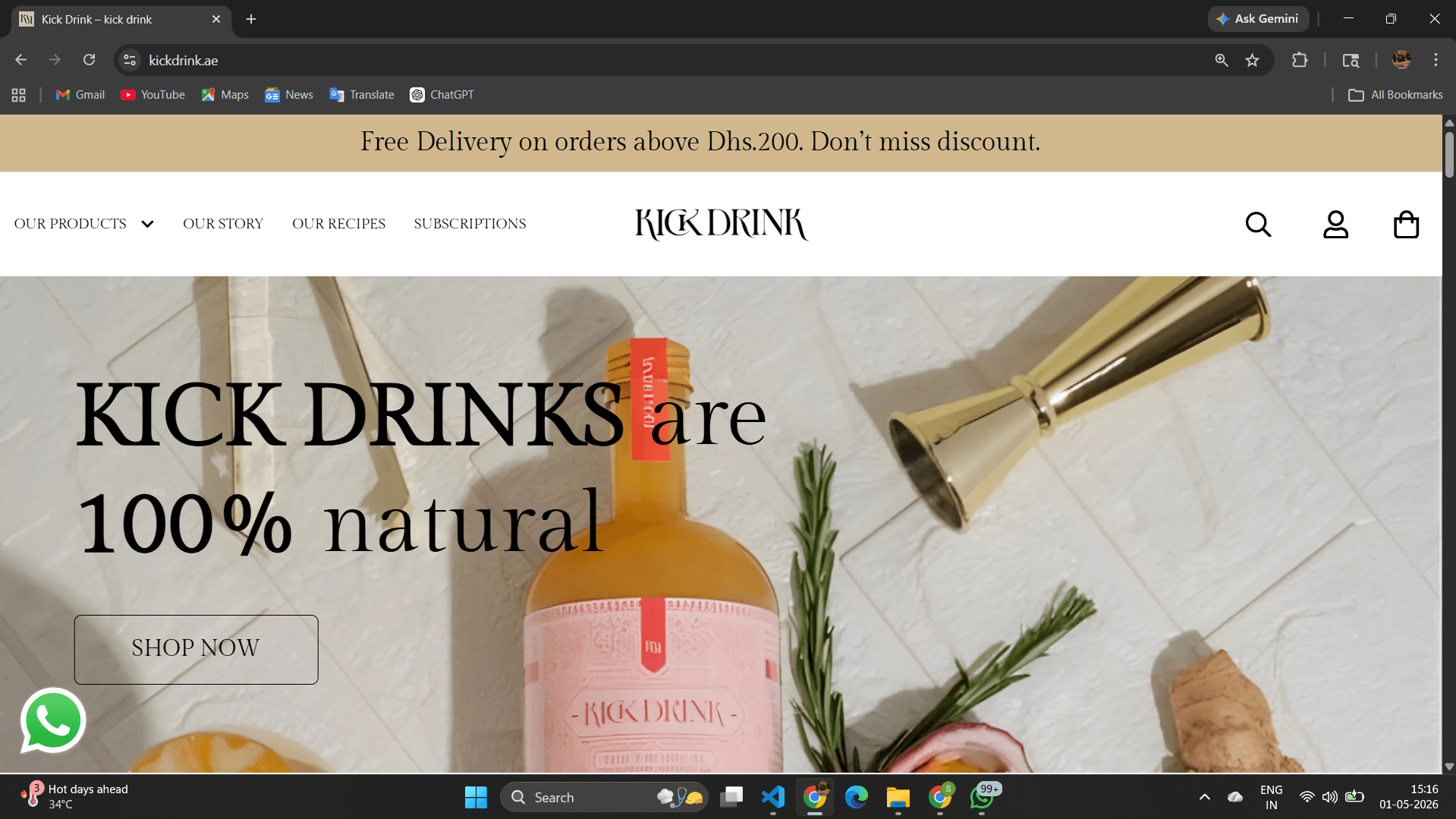The width and height of the screenshot is (1456, 819).
Task: Open ENG IN language switcher
Action: [x=1271, y=797]
